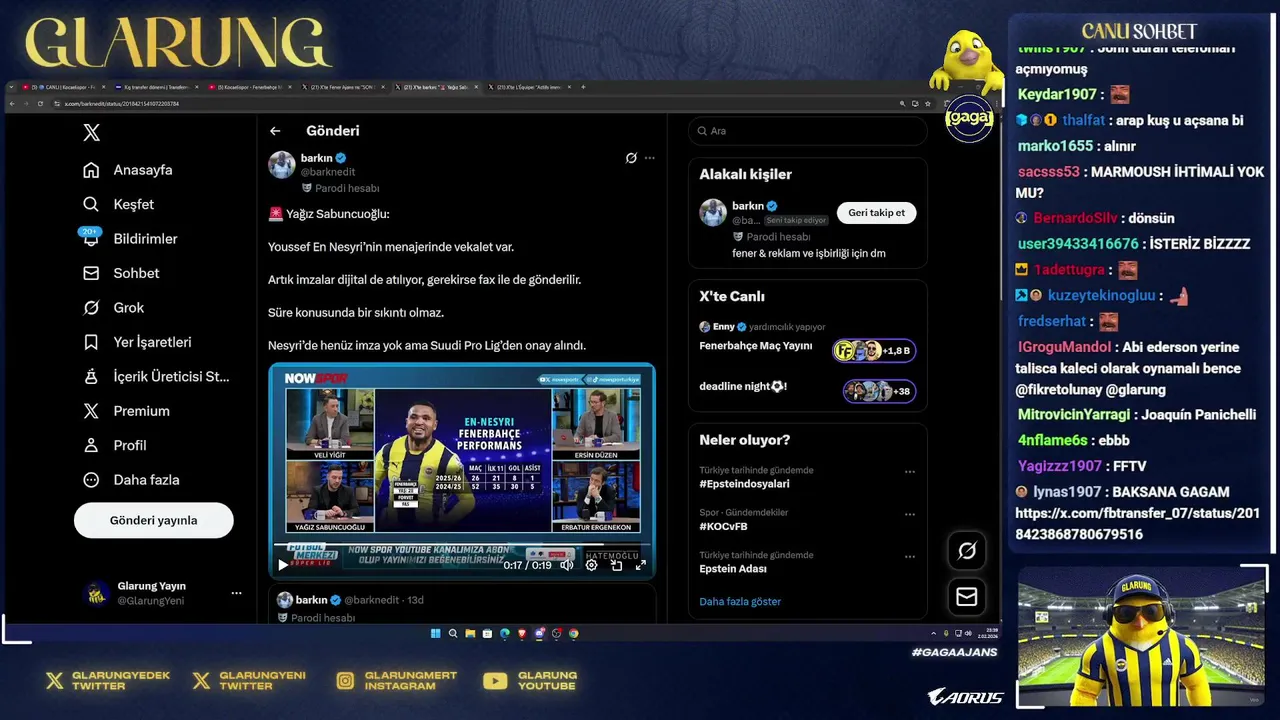Mute the video with the speaker icon
The height and width of the screenshot is (720, 1280).
566,565
